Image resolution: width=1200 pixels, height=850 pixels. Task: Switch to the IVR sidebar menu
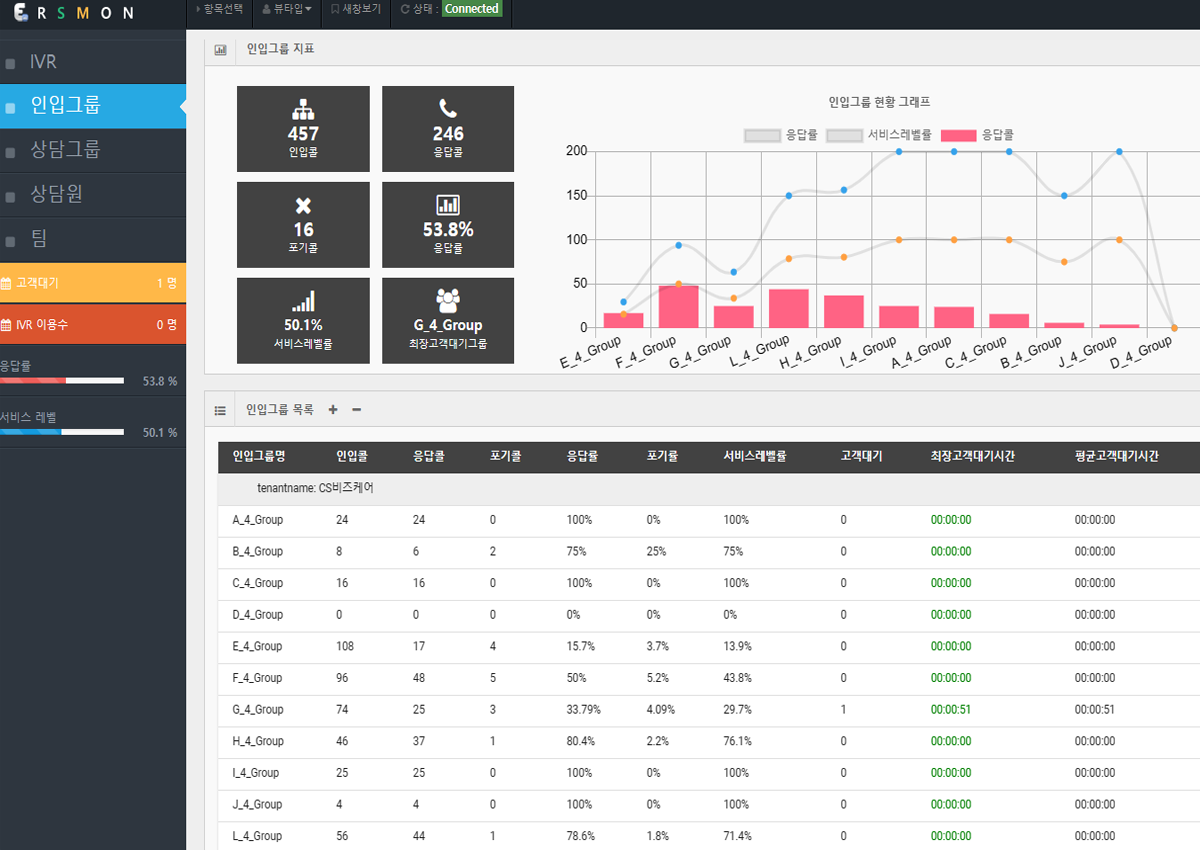43,62
